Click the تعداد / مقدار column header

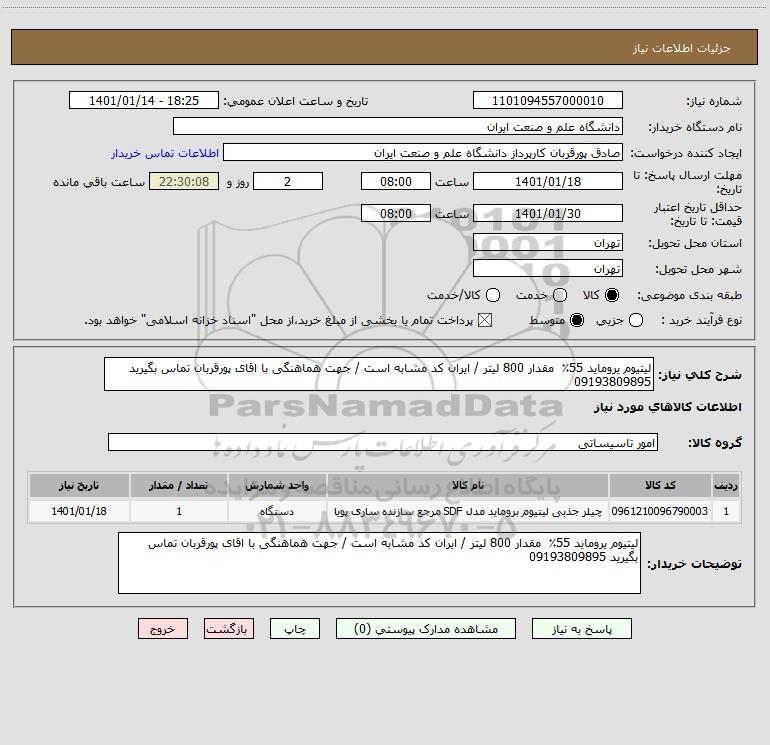179,485
